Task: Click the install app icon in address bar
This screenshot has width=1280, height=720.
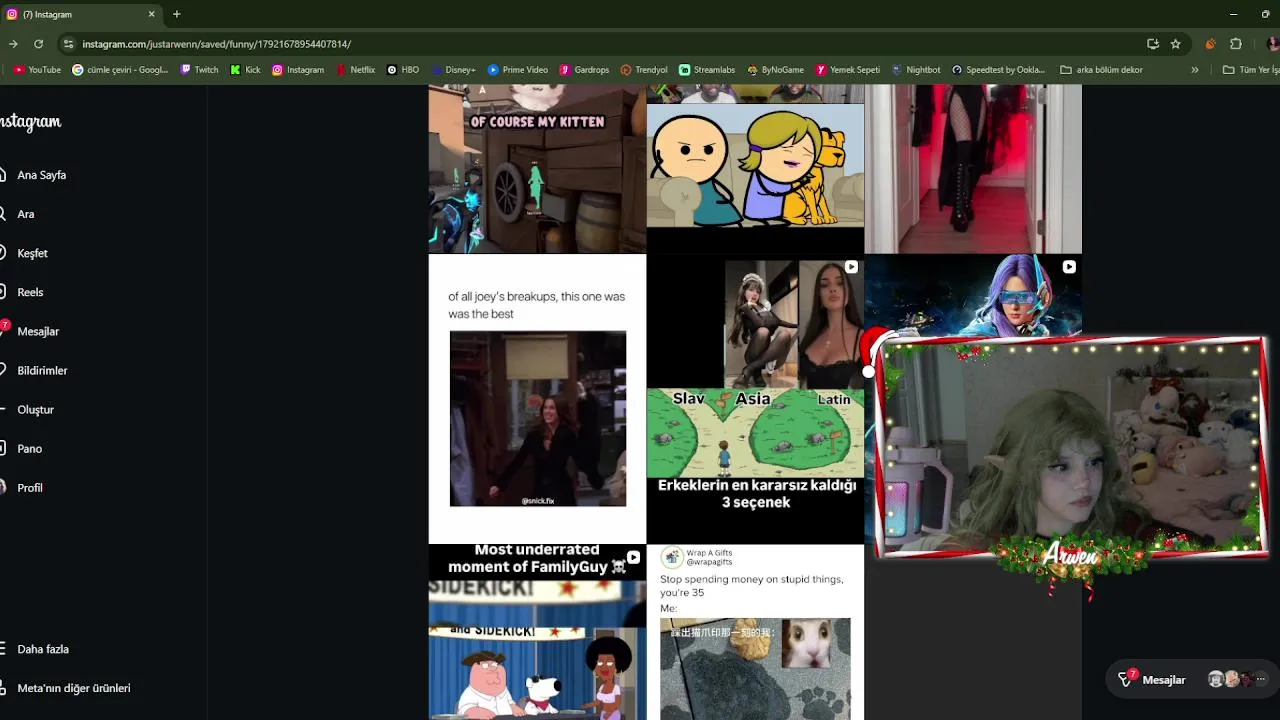Action: (1153, 44)
